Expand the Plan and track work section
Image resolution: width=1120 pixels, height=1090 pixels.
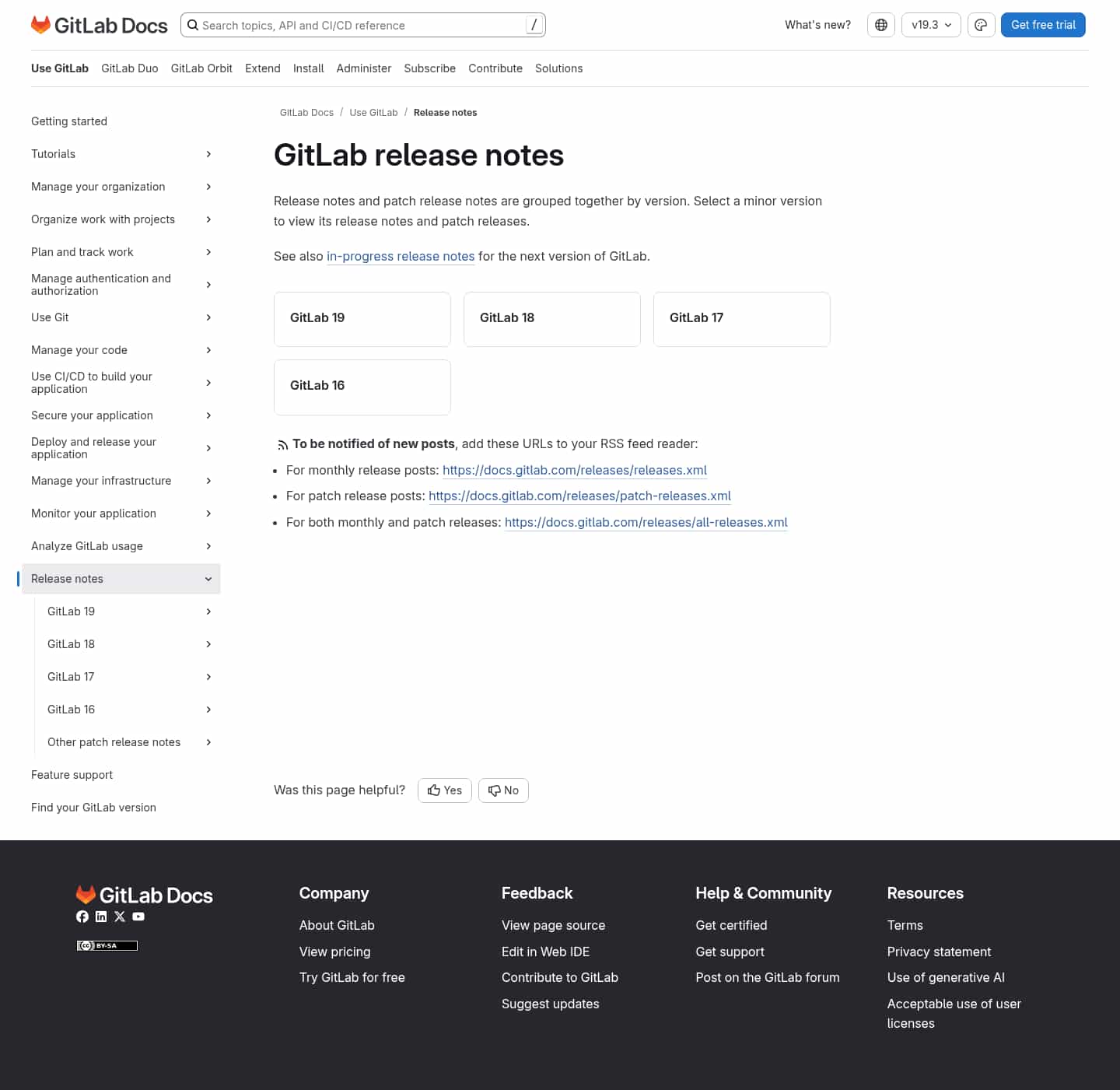pyautogui.click(x=208, y=252)
